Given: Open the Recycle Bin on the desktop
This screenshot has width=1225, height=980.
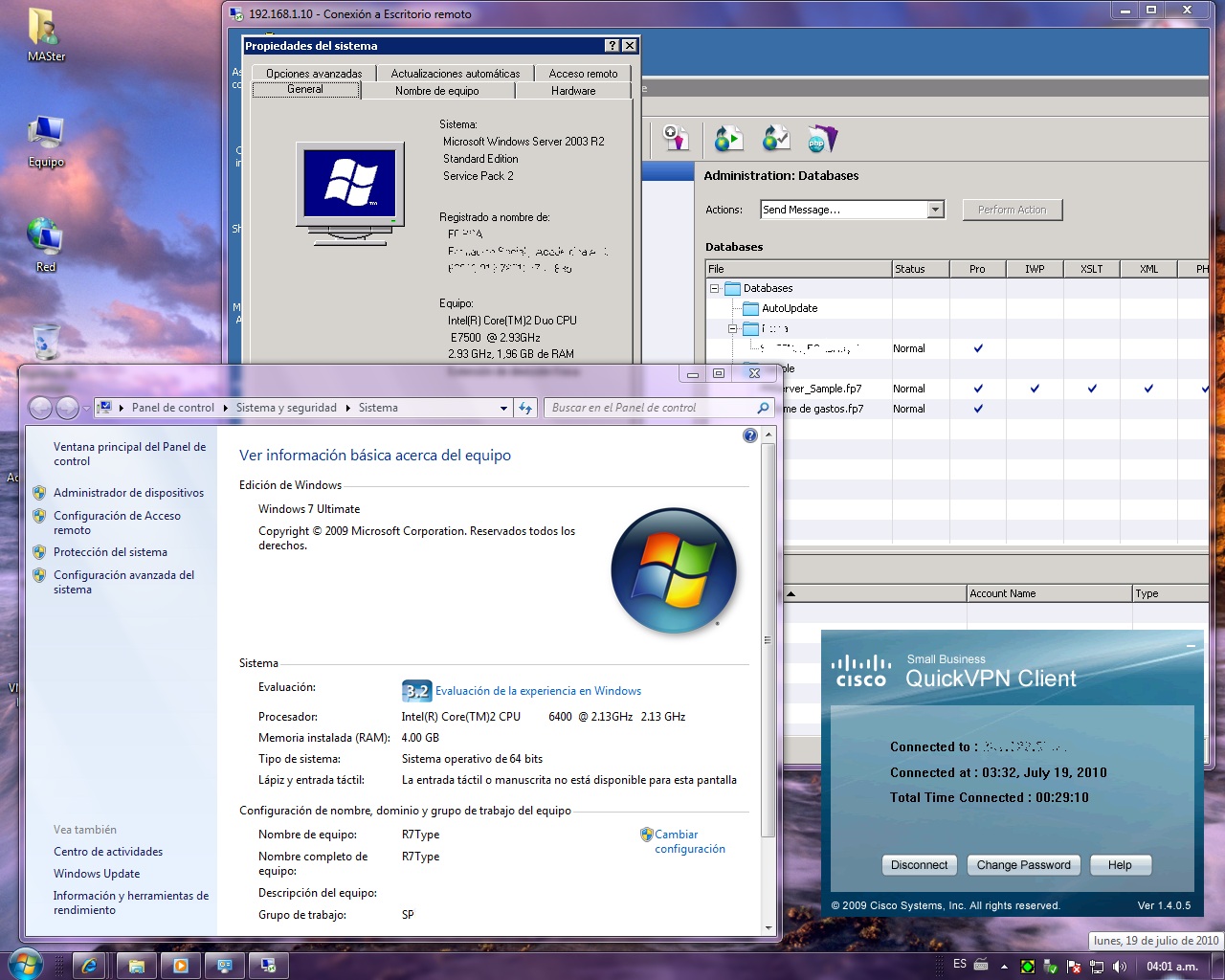Looking at the screenshot, I should [46, 342].
